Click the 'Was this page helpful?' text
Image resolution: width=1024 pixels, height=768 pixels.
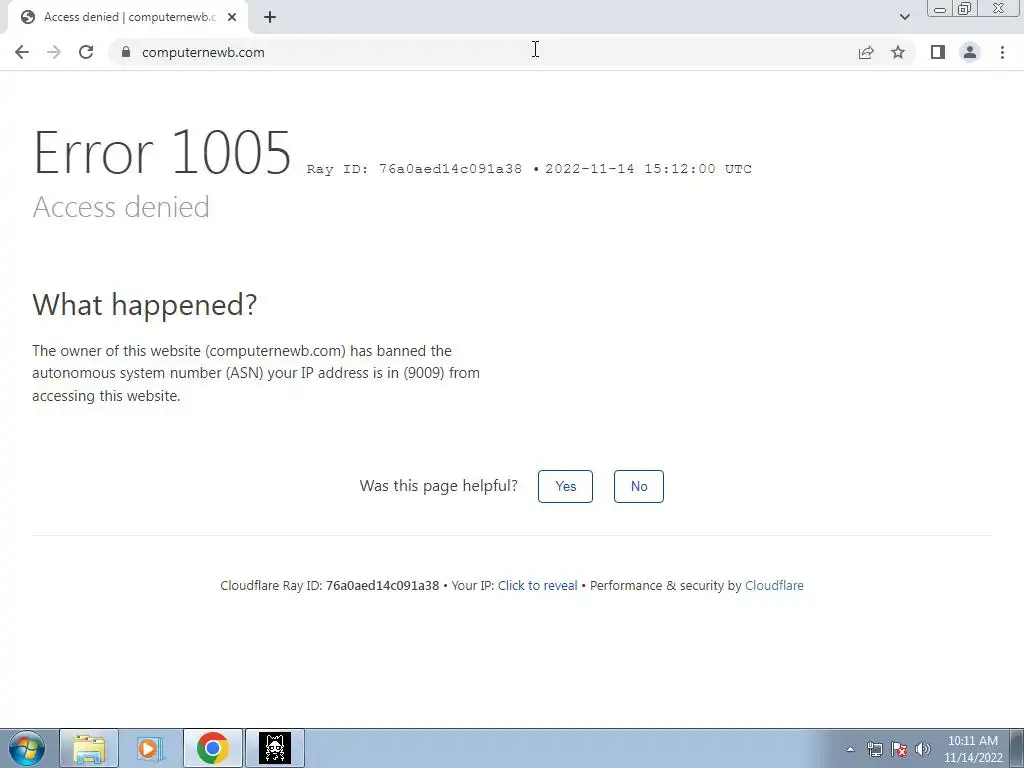pos(438,486)
